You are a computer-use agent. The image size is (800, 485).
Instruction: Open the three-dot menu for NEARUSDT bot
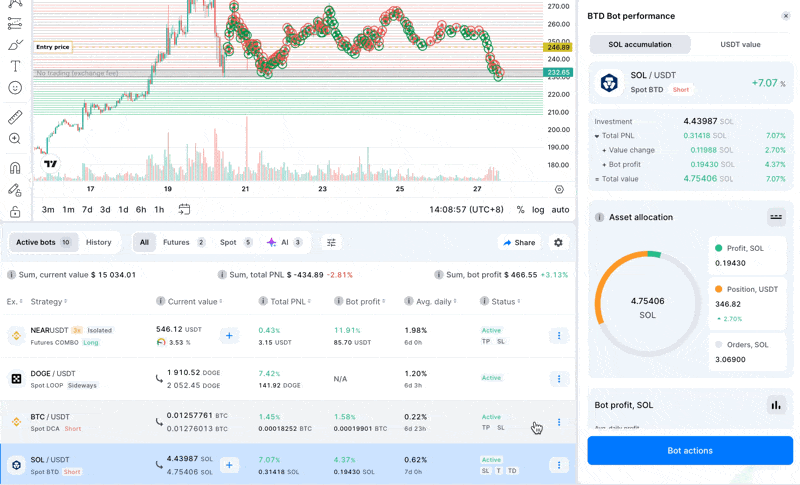coord(558,336)
